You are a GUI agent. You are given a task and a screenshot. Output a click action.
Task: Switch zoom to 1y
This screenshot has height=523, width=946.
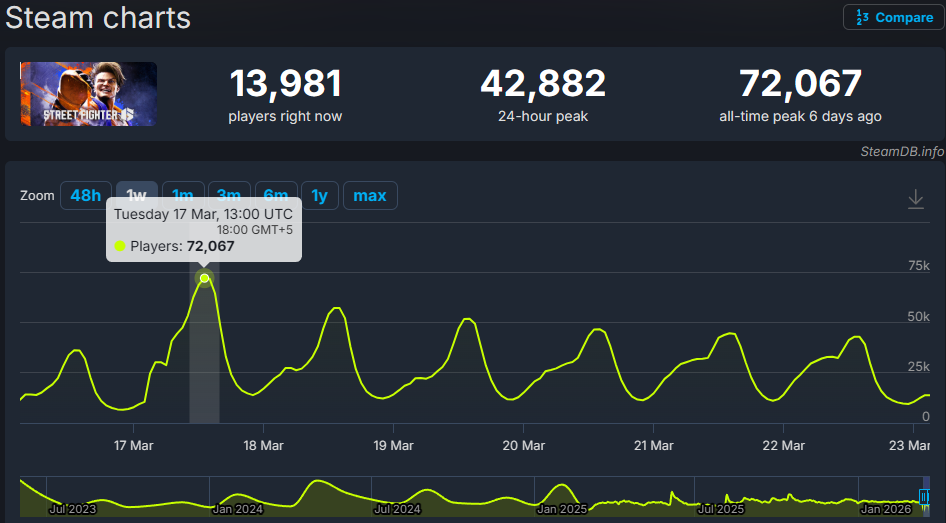pyautogui.click(x=319, y=195)
